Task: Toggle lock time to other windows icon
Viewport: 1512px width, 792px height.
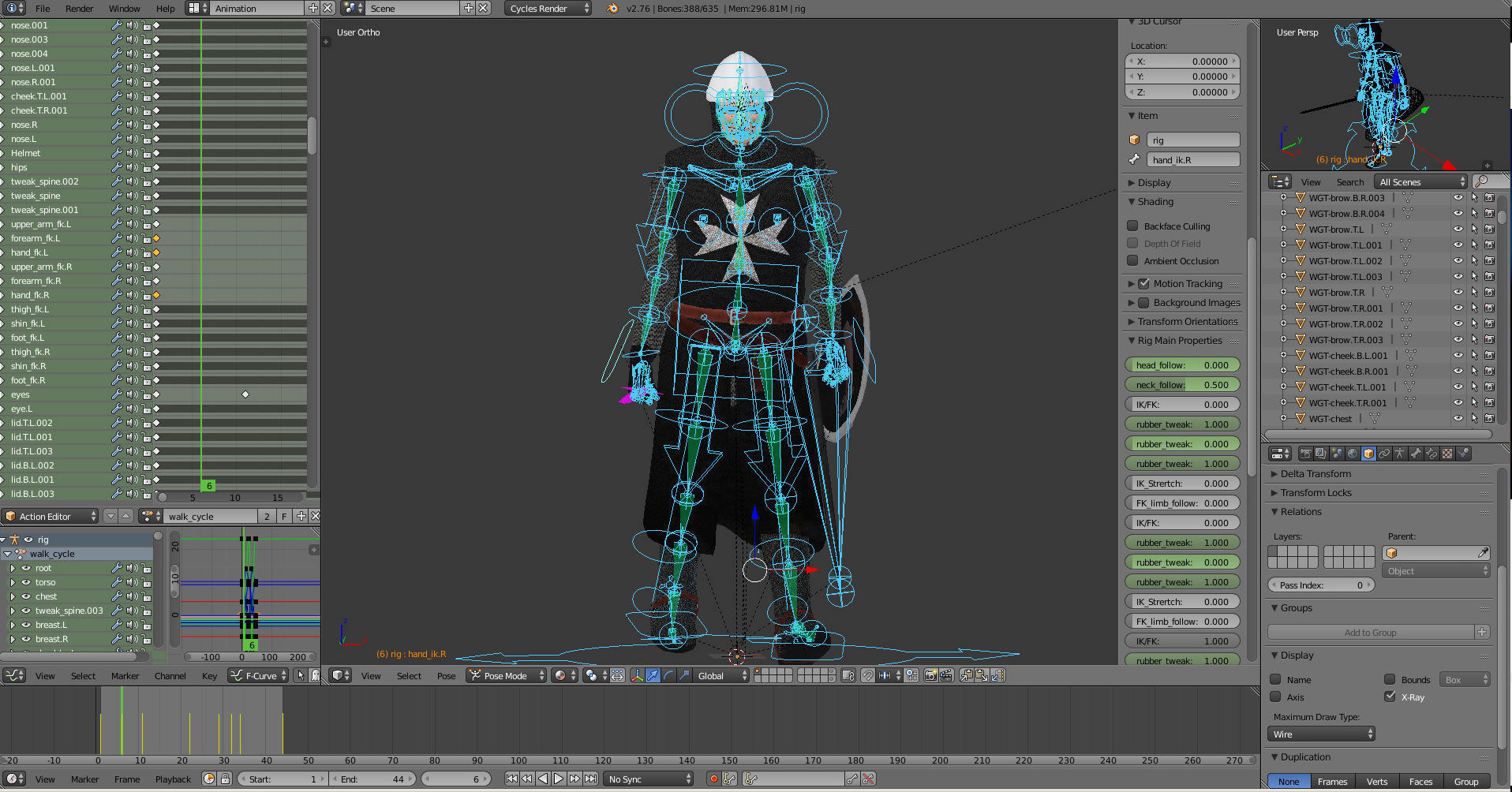Action: pyautogui.click(x=225, y=779)
